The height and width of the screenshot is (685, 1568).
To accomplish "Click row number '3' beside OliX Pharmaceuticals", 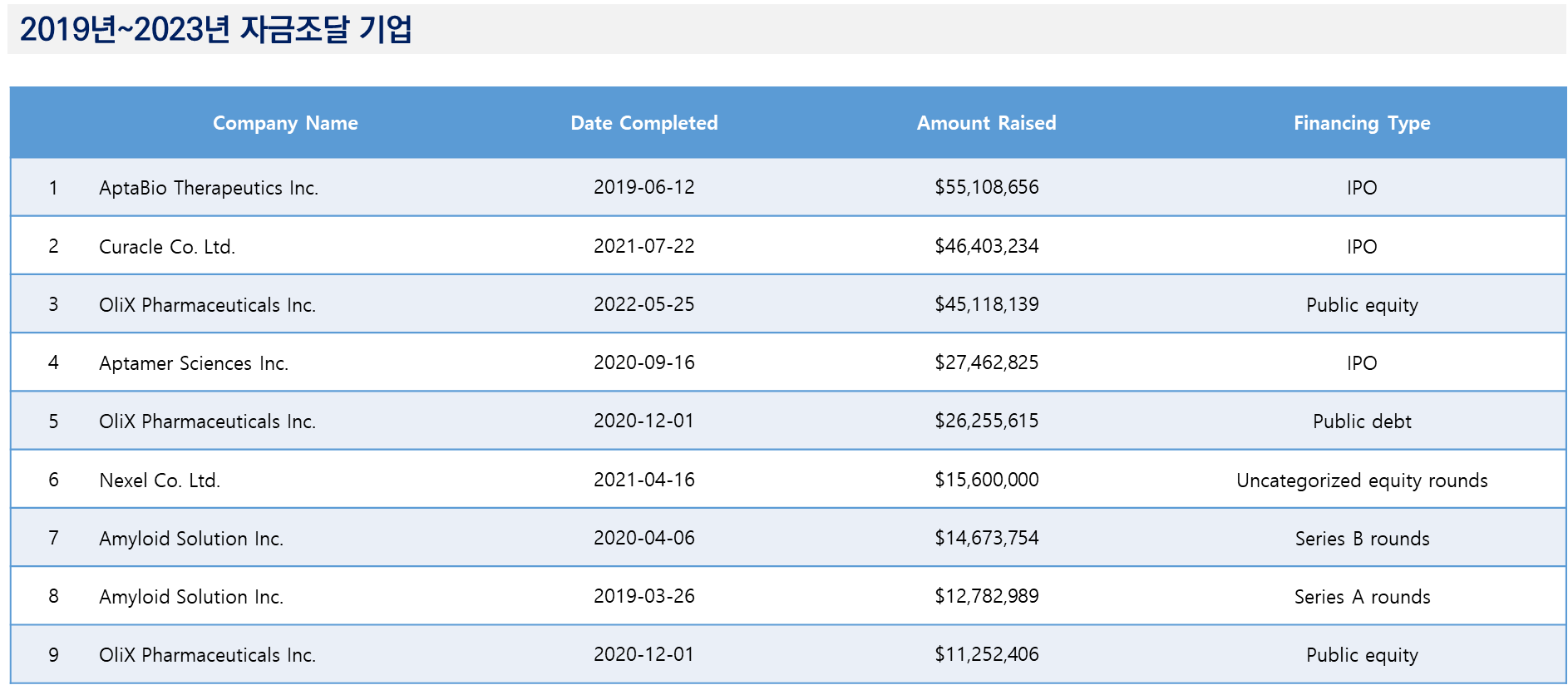I will tap(53, 304).
